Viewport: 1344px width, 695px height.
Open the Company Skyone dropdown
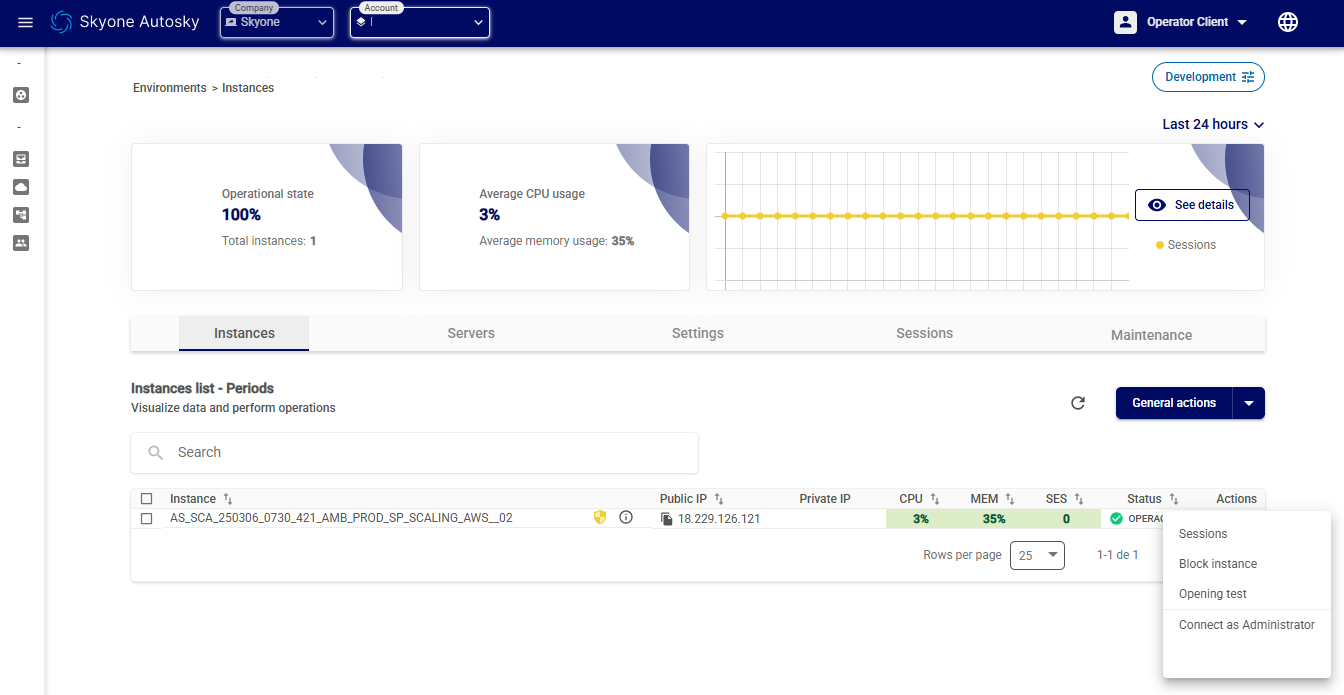click(x=277, y=22)
